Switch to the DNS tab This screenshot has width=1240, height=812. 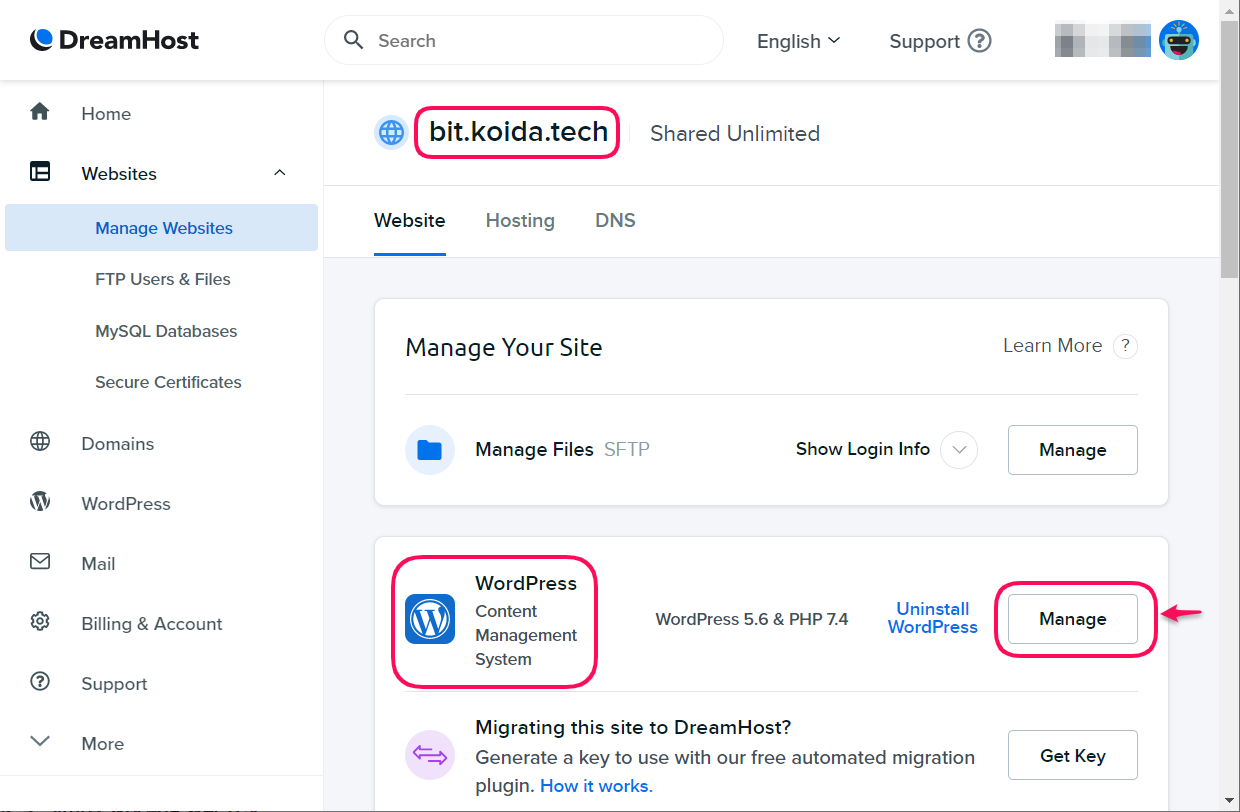[x=615, y=221]
